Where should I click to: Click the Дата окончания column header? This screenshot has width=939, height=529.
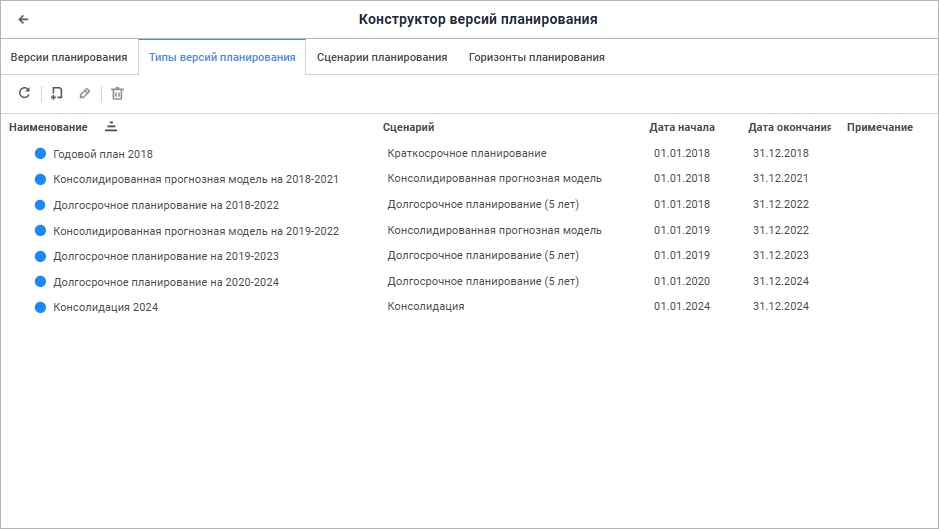click(789, 127)
